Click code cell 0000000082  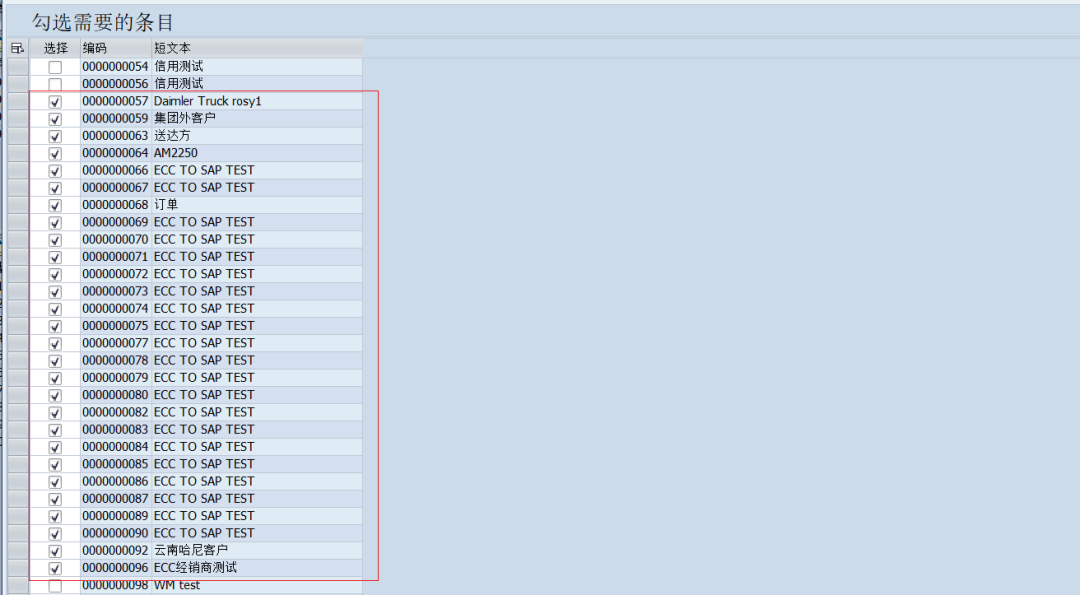tap(115, 413)
